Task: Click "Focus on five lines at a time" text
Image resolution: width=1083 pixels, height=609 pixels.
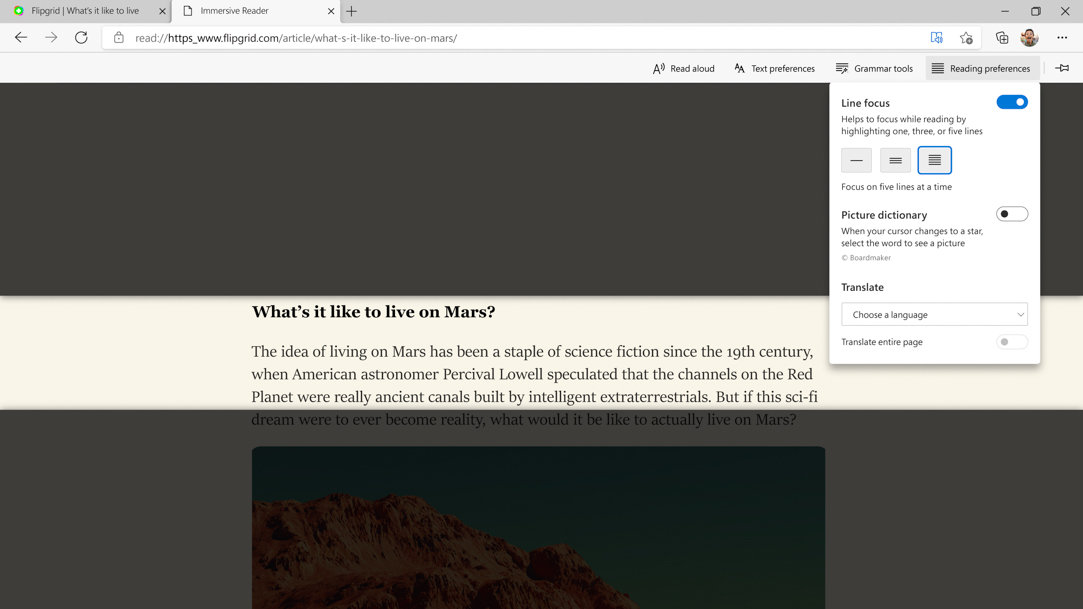Action: (897, 186)
